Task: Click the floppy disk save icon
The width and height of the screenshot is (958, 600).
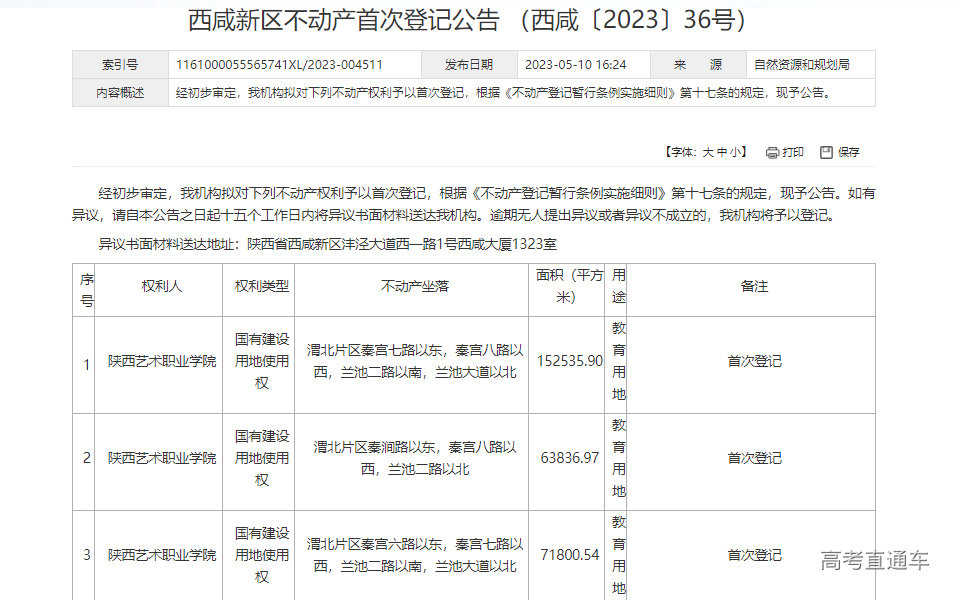Action: pyautogui.click(x=826, y=153)
